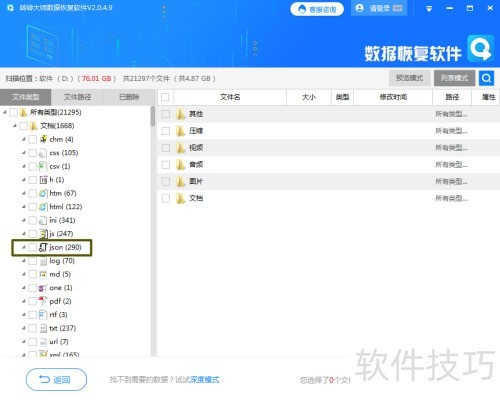Click the chm file type icon

click(x=43, y=139)
